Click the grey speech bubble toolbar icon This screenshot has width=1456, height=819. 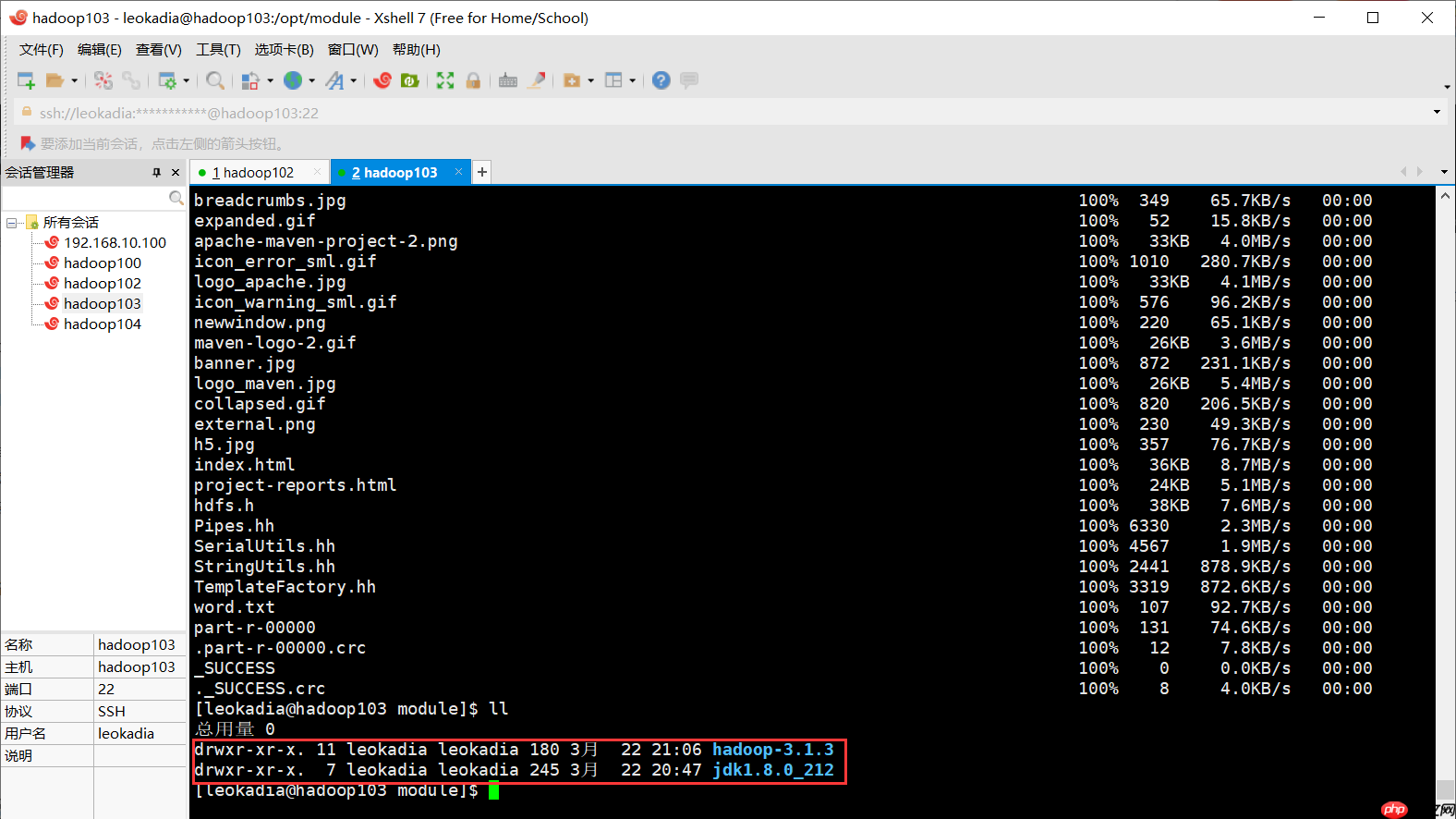689,80
